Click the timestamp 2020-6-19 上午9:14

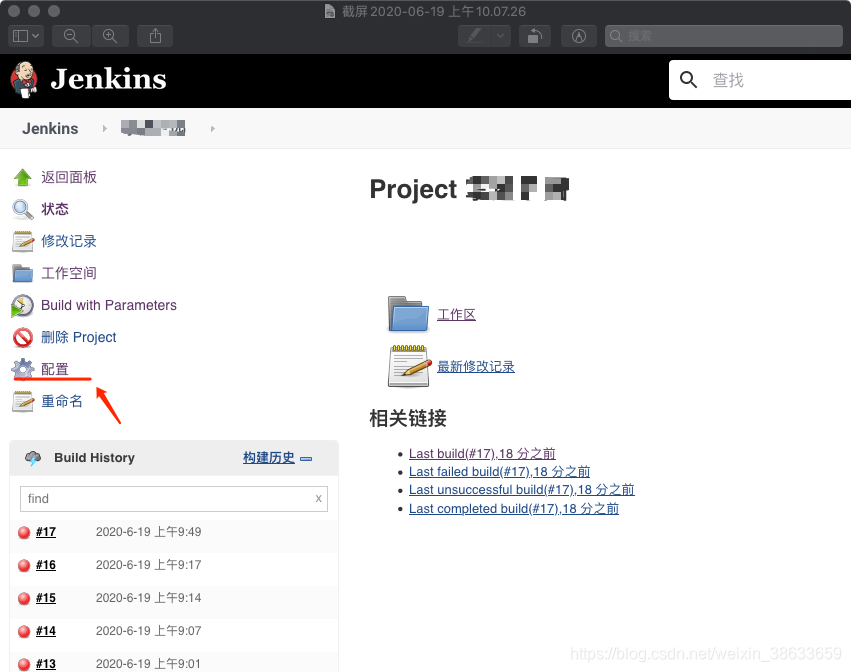[148, 598]
